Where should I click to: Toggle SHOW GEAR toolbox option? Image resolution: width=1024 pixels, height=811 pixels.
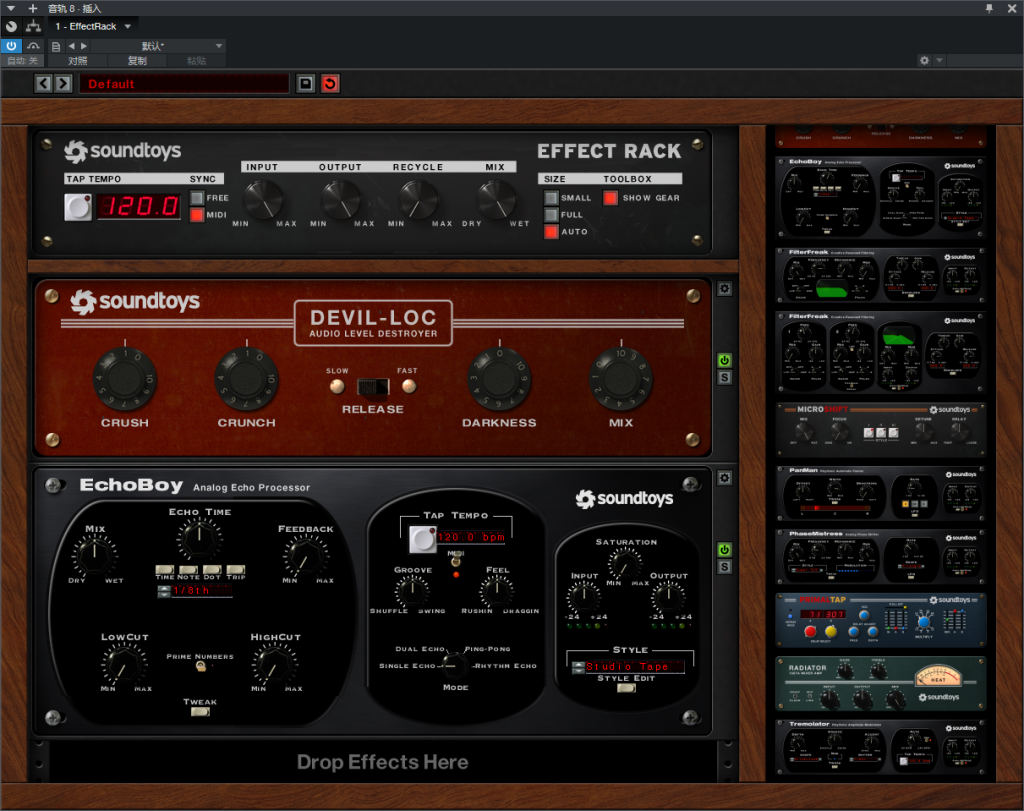tap(610, 198)
